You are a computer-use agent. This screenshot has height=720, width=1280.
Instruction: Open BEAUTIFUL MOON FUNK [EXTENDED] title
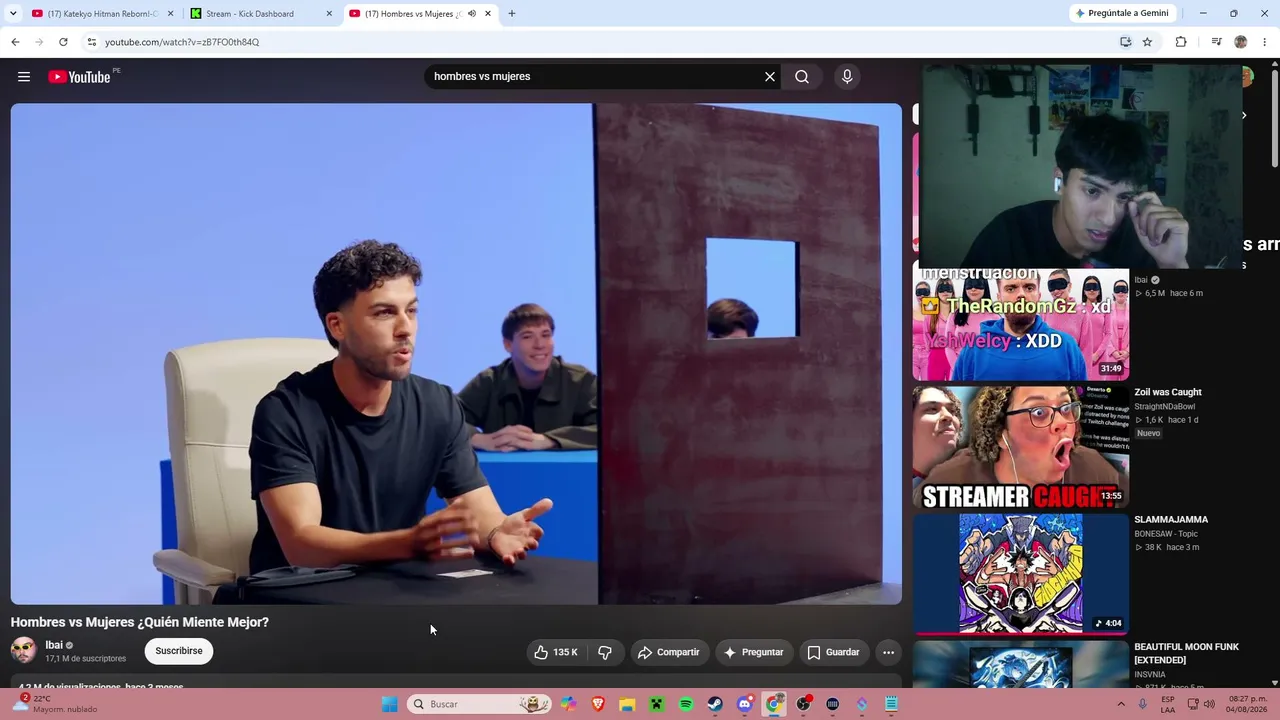[x=1186, y=653]
